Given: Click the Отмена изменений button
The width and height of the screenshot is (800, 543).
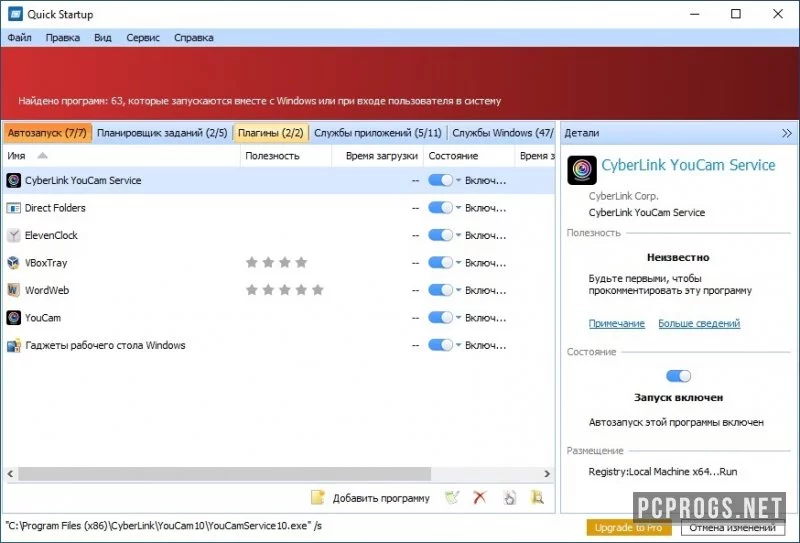Looking at the screenshot, I should click(733, 527).
